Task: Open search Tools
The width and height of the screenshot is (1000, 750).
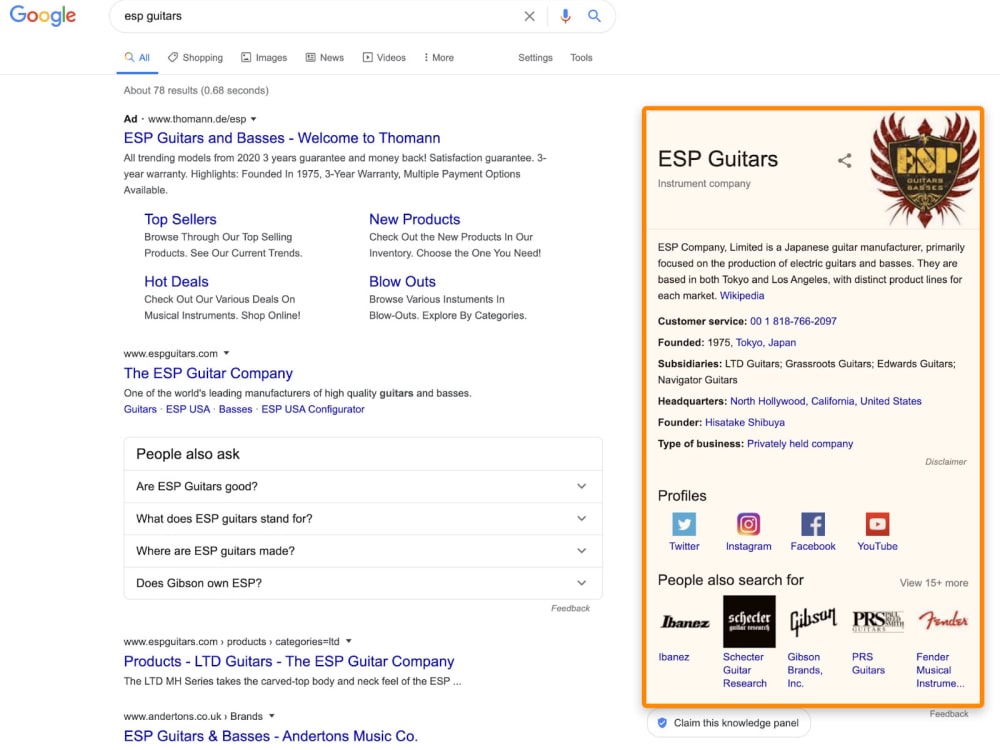Action: coord(581,57)
